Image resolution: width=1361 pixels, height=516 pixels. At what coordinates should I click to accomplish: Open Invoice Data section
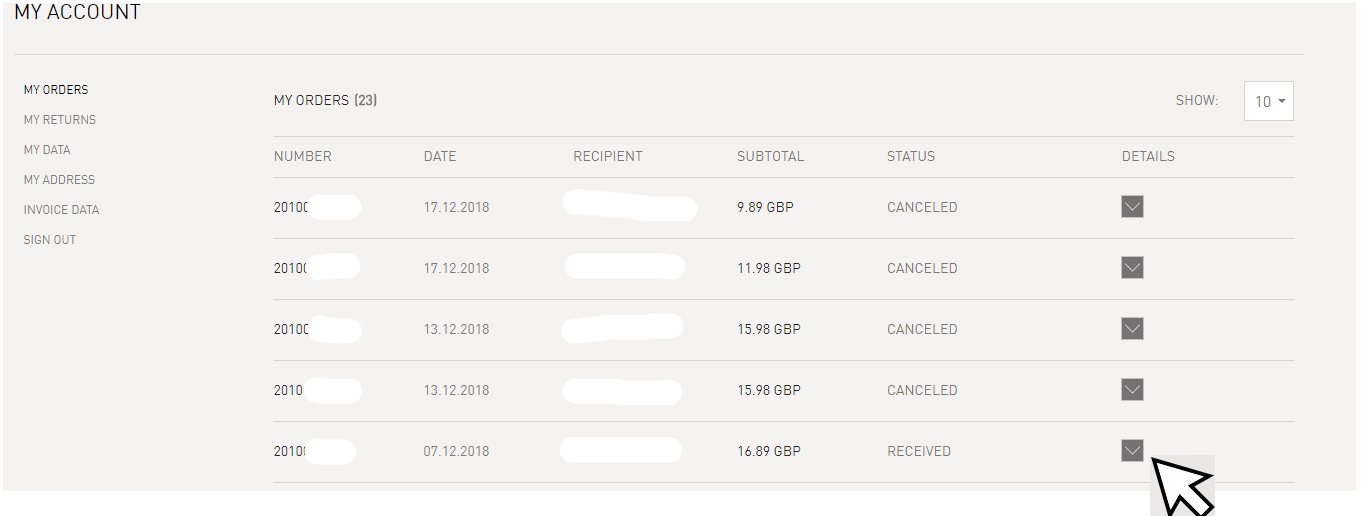61,210
